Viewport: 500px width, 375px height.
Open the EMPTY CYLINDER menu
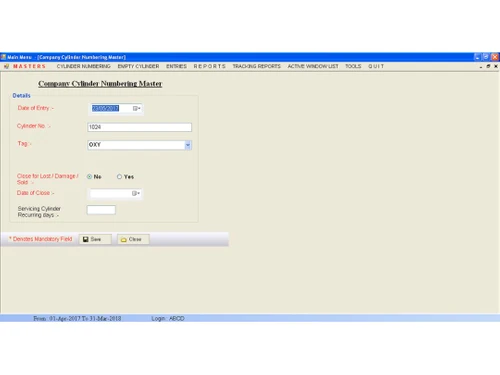coord(138,66)
